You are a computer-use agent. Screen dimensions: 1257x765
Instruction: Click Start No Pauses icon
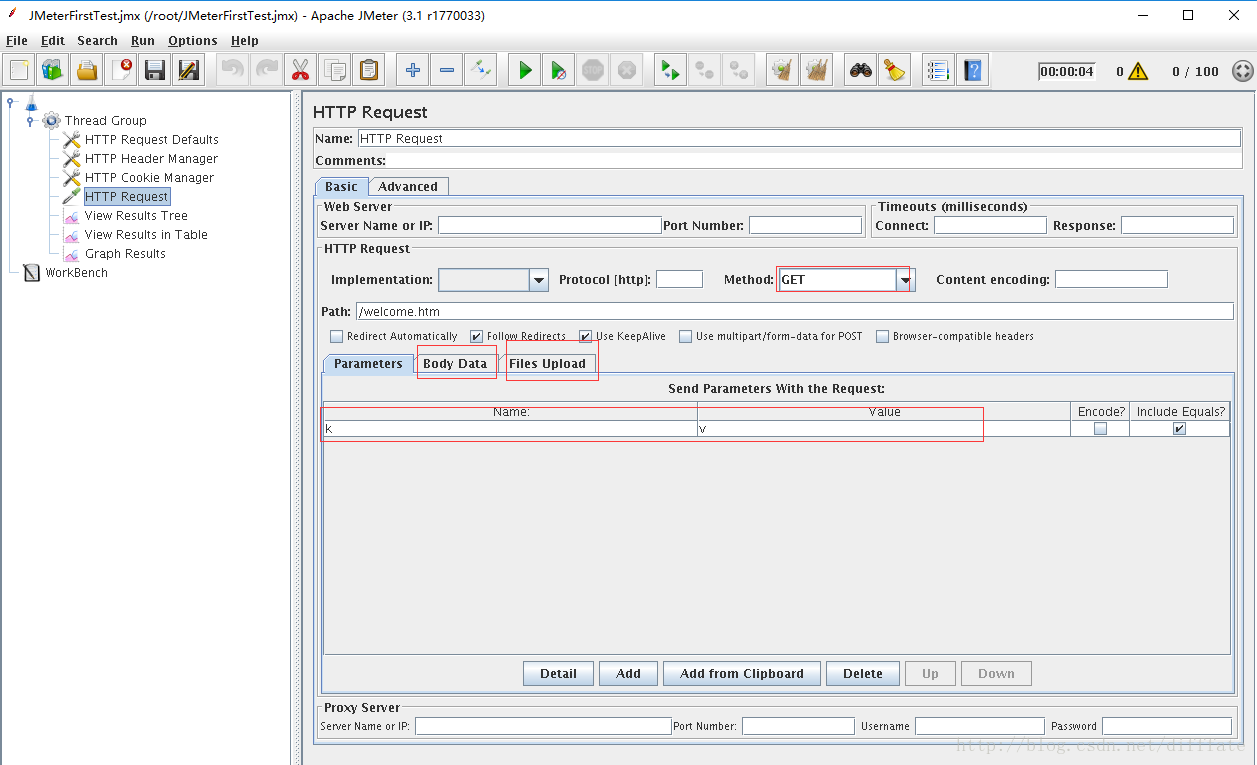click(559, 70)
